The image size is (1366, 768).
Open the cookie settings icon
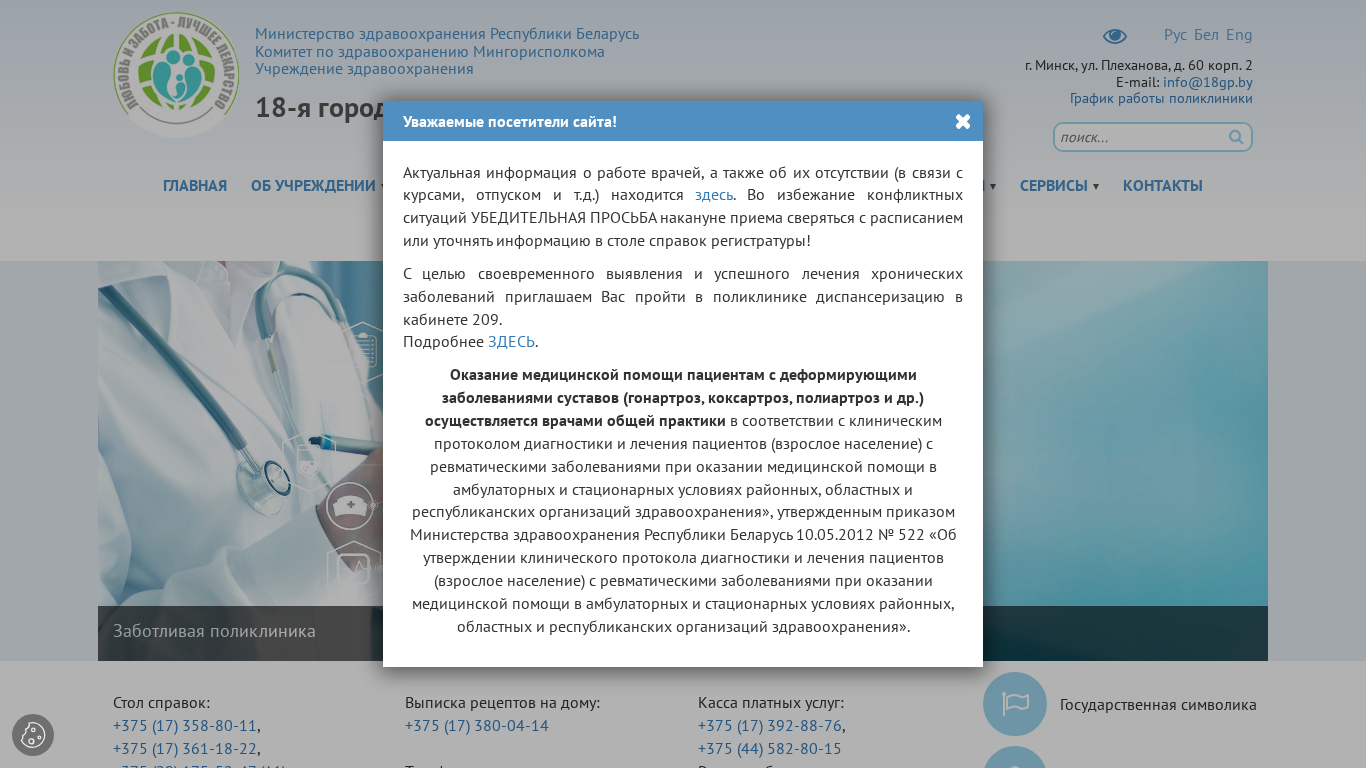click(x=33, y=735)
